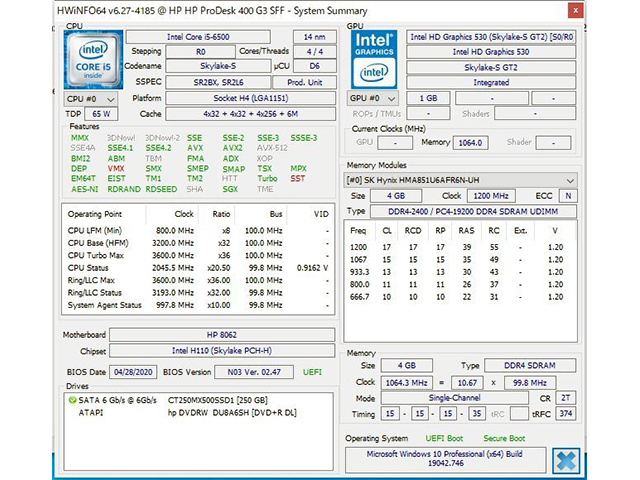The image size is (640, 480).
Task: Click the Windows 10 Professional OS field
Action: click(445, 459)
